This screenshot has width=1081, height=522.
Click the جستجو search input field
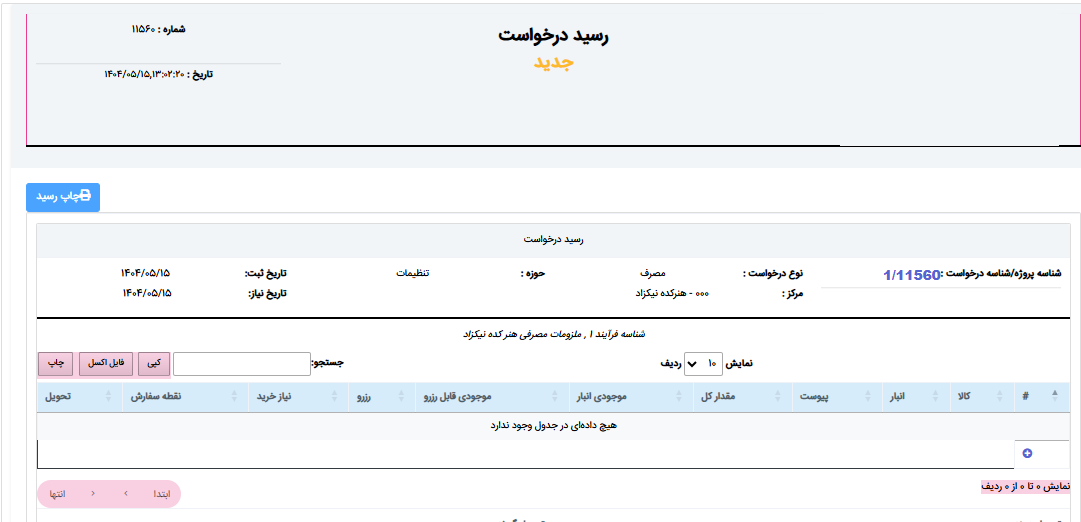click(x=241, y=364)
